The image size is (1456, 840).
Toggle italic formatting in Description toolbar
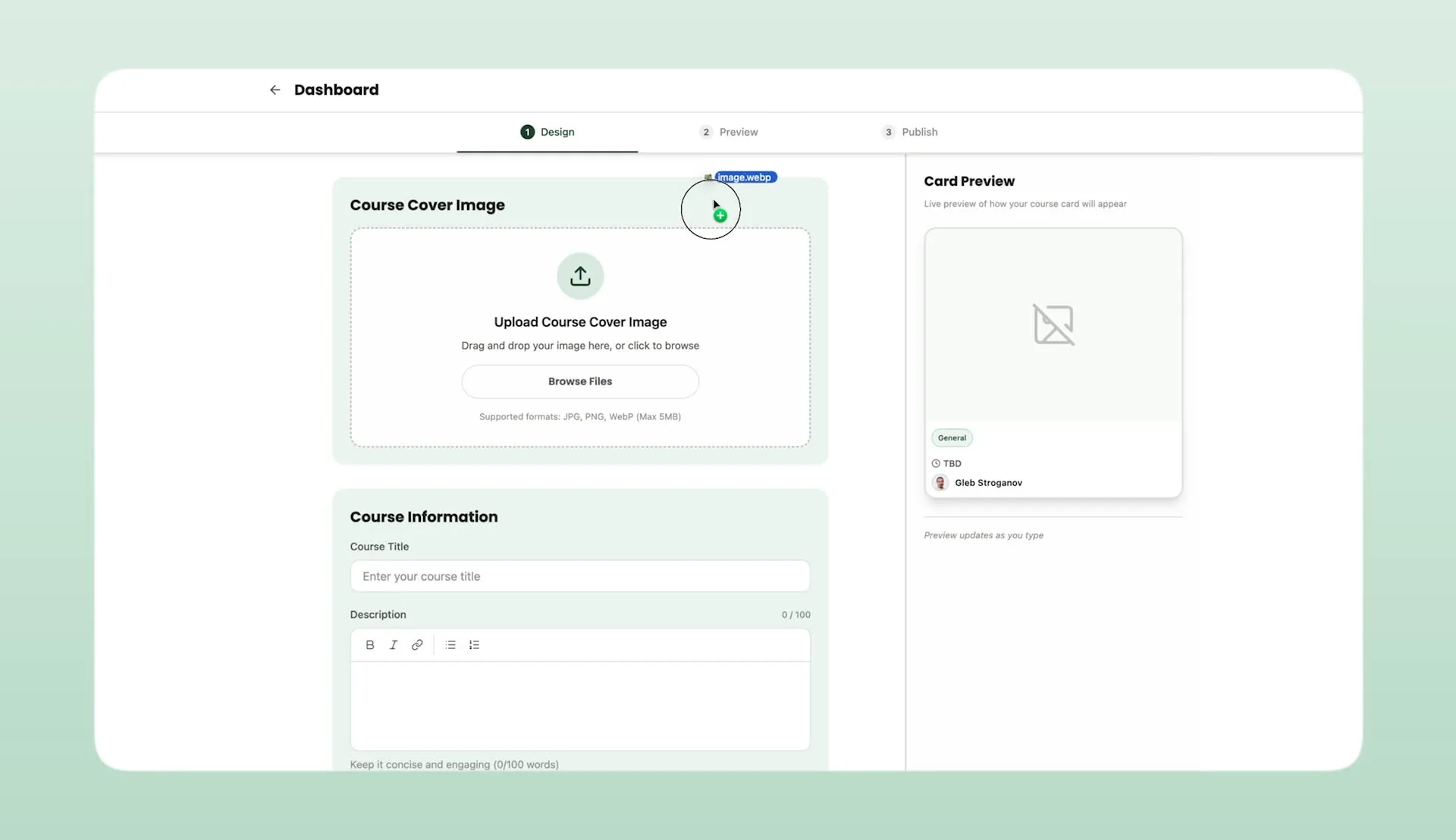(x=394, y=645)
